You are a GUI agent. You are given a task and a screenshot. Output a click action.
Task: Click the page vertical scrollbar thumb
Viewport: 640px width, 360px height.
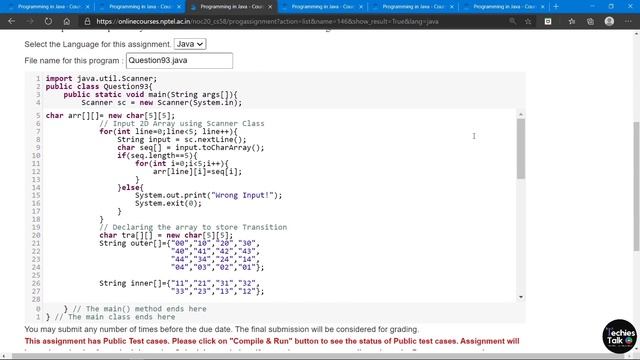636,187
